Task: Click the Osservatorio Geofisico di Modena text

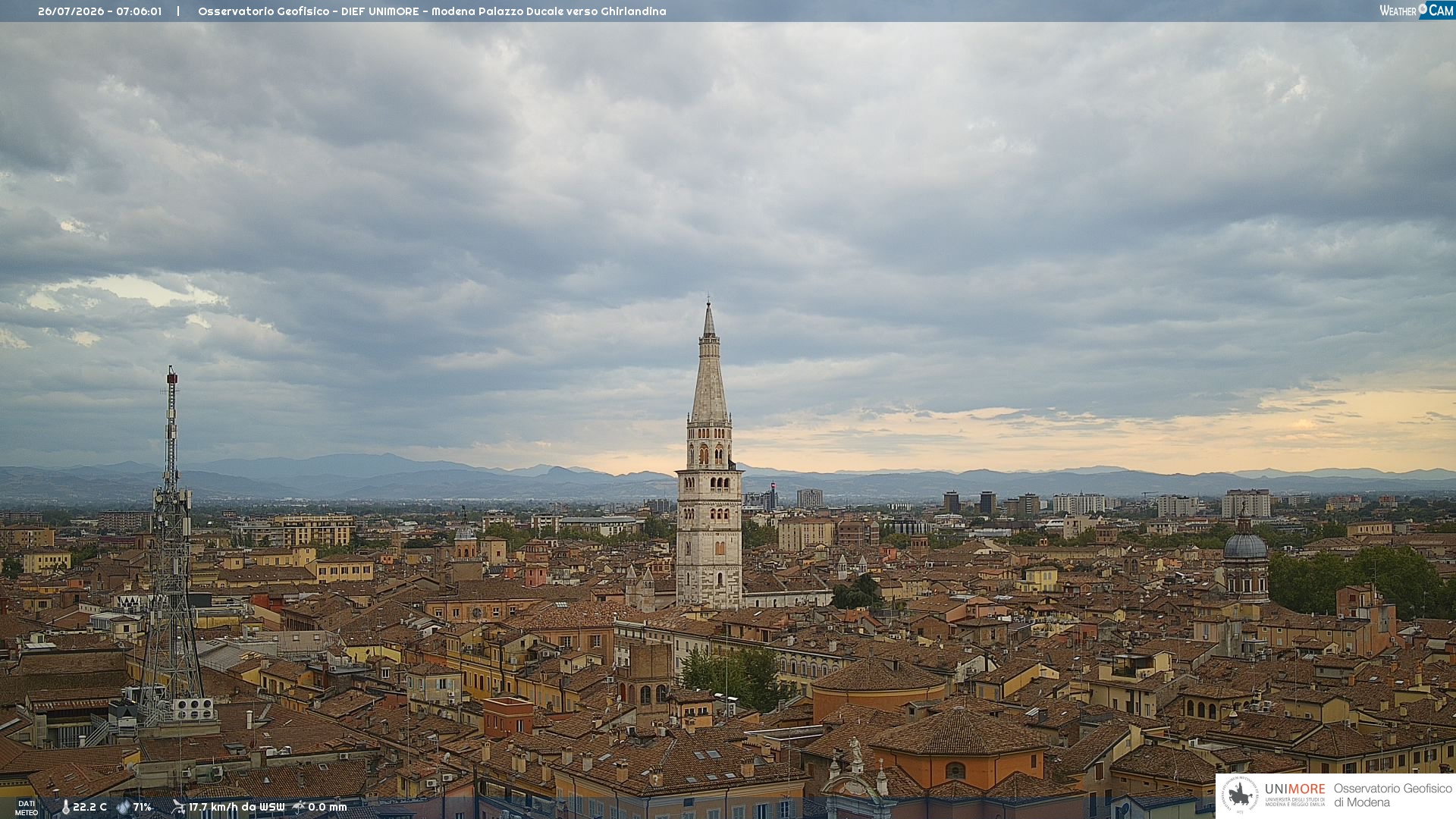Action: (1392, 795)
